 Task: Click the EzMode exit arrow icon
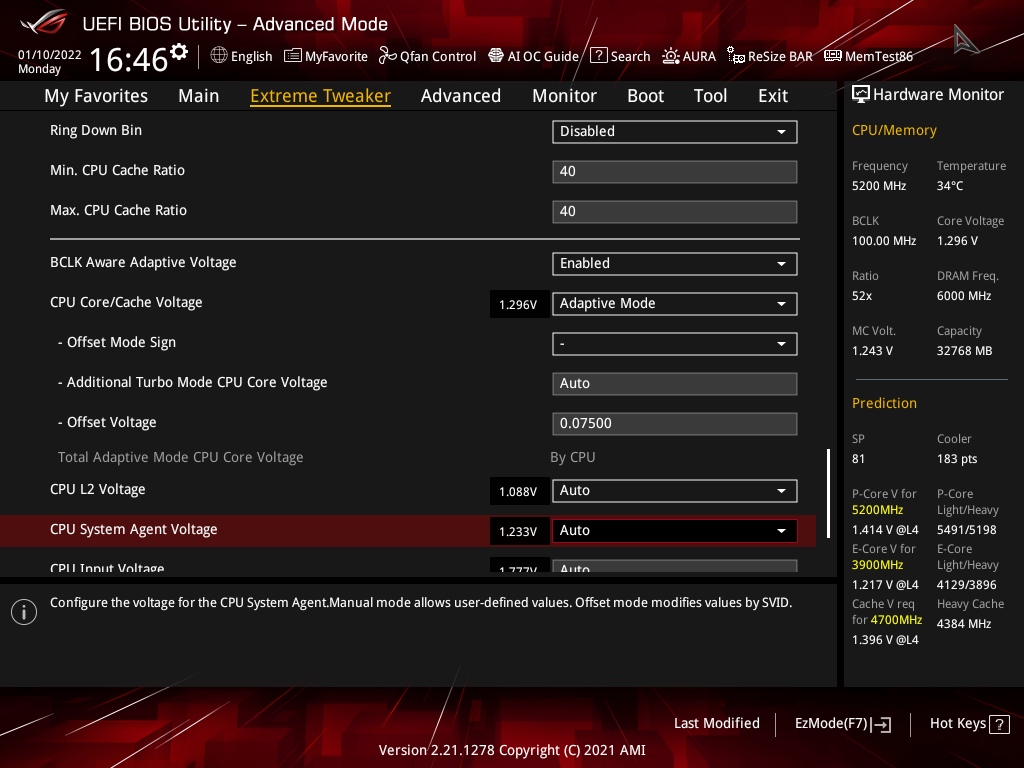pyautogui.click(x=882, y=724)
